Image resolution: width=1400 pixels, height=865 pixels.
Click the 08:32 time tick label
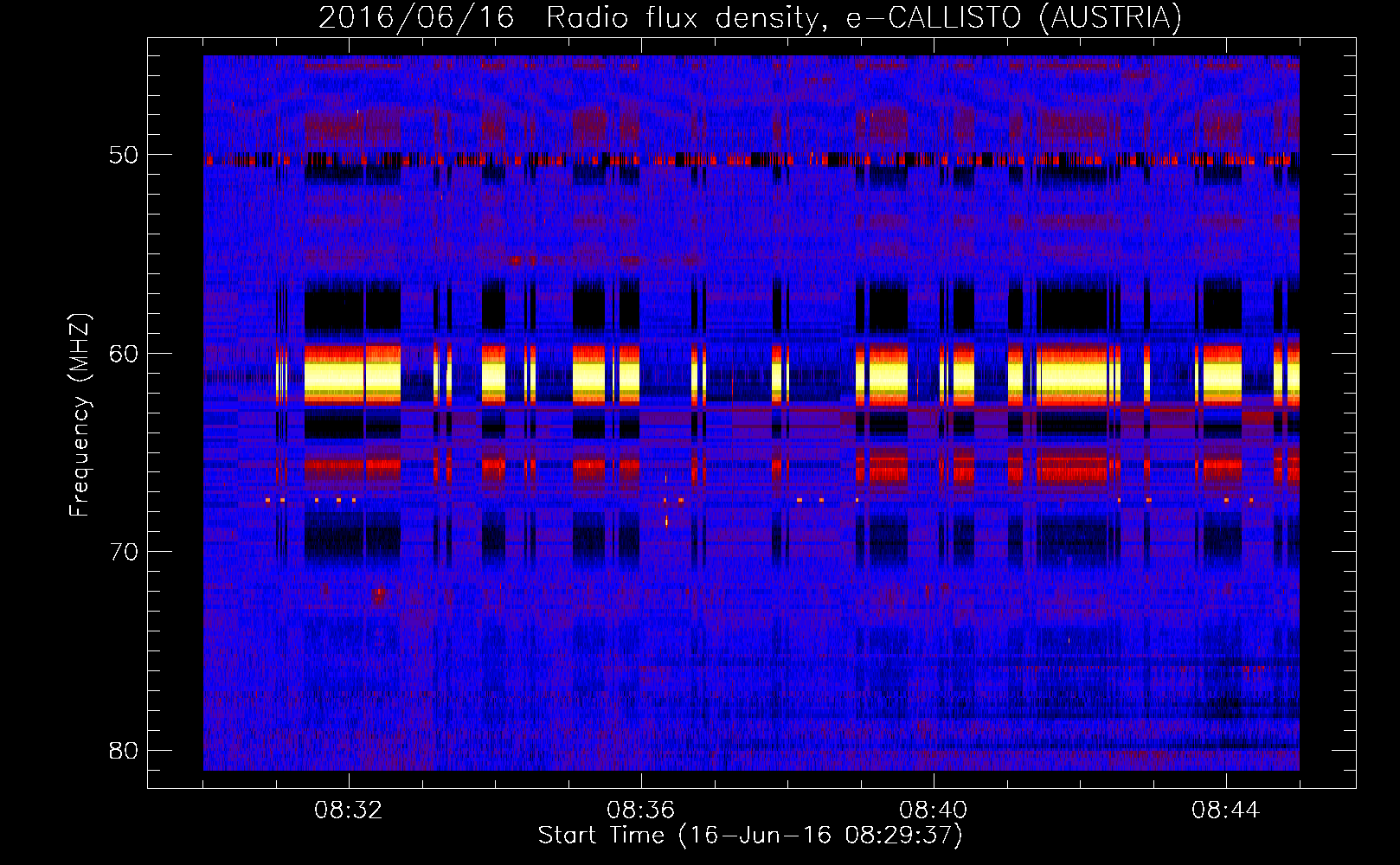coord(349,811)
